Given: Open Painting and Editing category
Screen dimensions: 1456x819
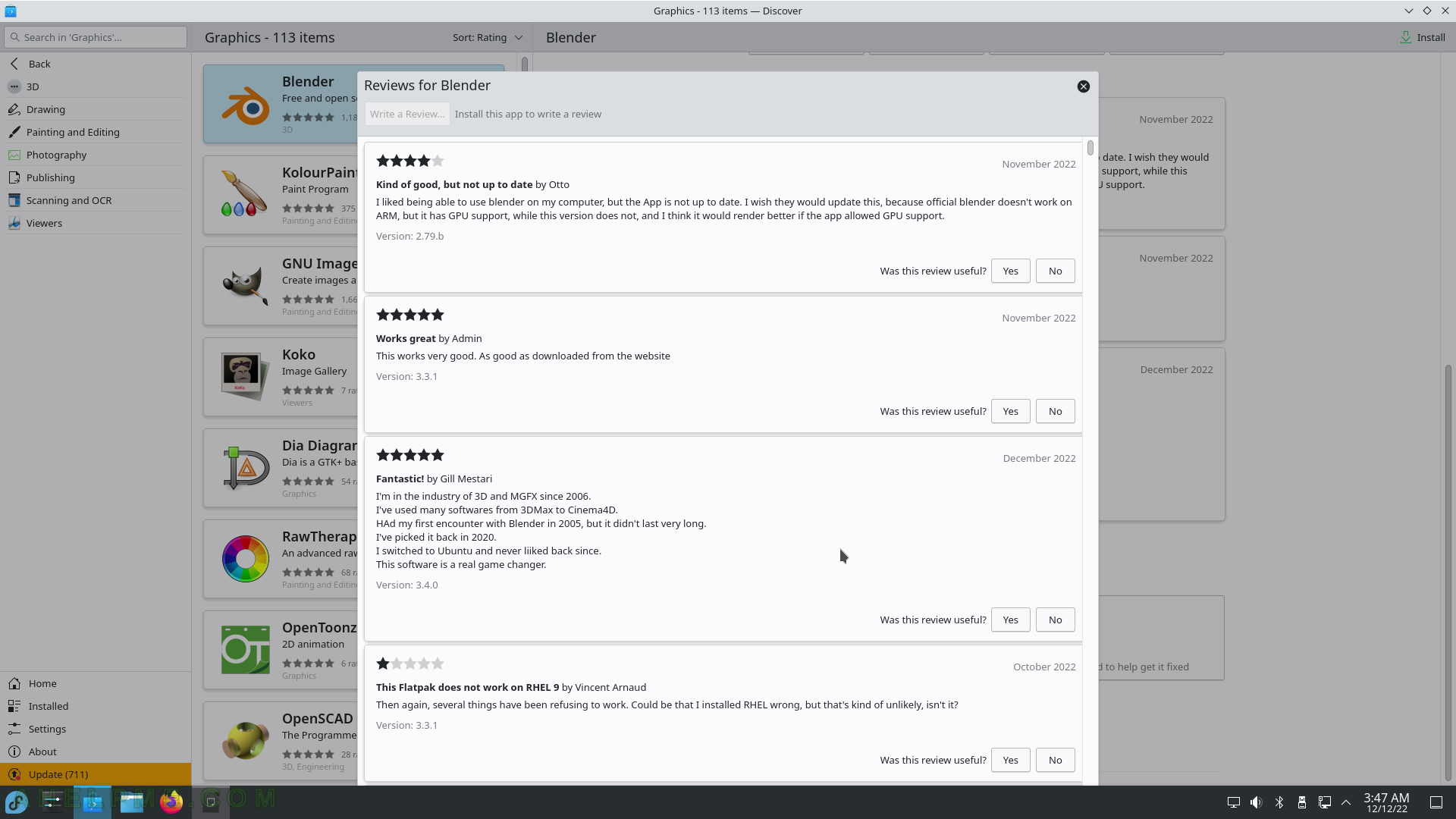Looking at the screenshot, I should [x=96, y=132].
